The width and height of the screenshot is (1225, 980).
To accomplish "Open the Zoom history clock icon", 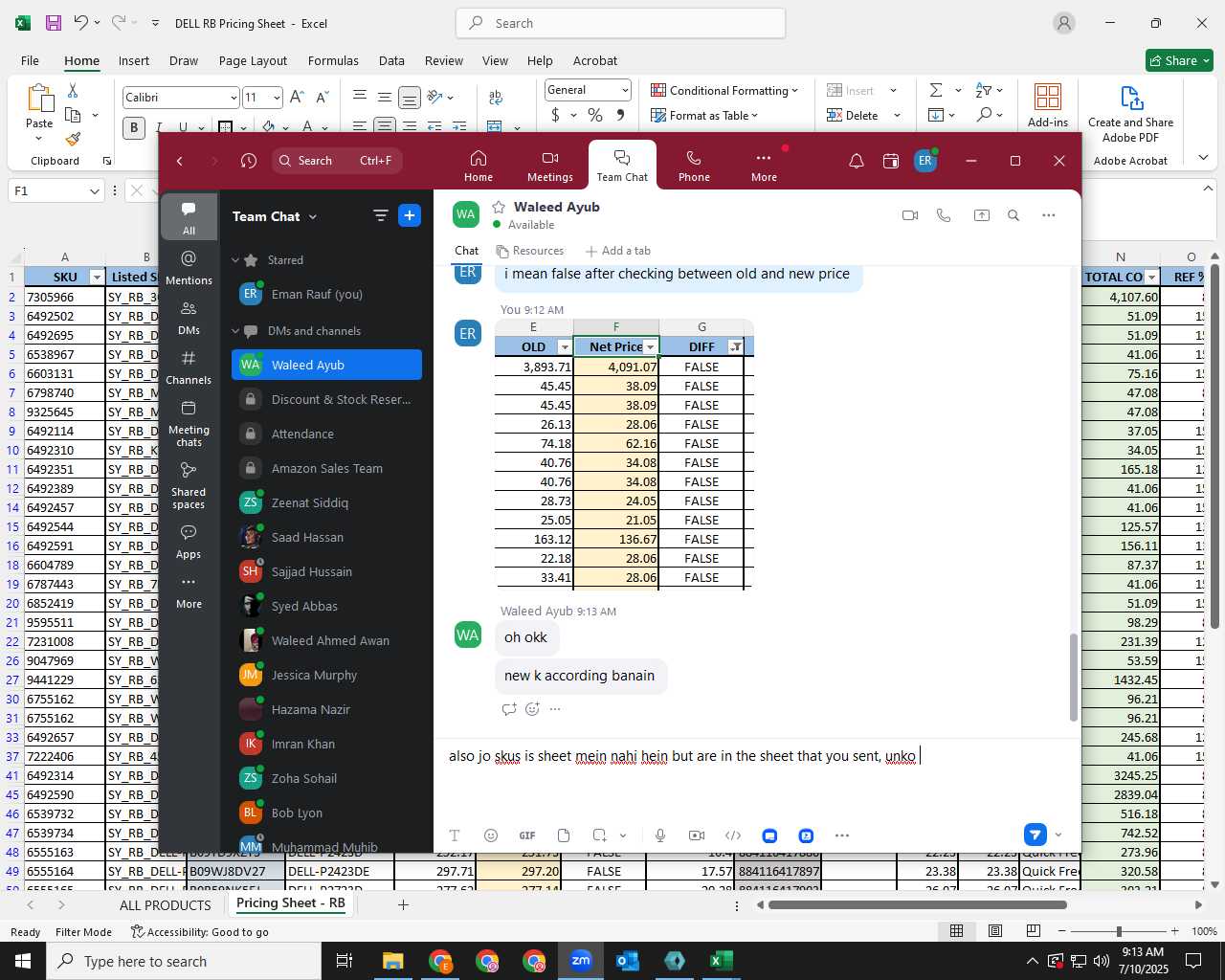I will tap(249, 161).
